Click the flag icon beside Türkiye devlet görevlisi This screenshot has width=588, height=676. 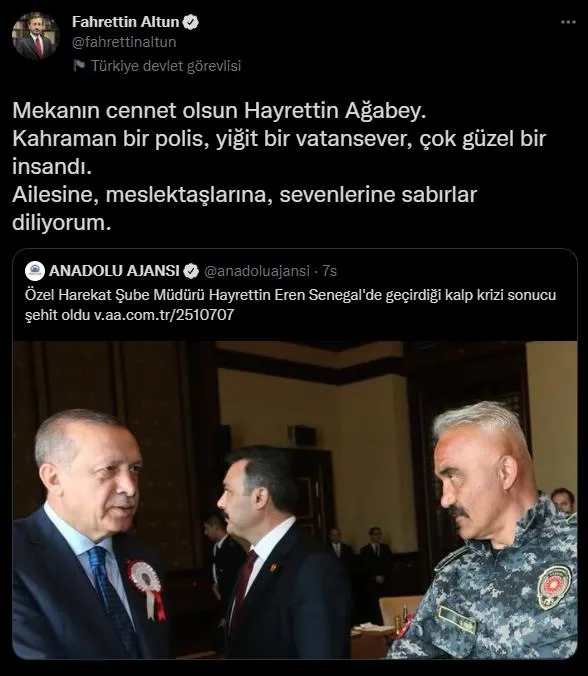(79, 66)
